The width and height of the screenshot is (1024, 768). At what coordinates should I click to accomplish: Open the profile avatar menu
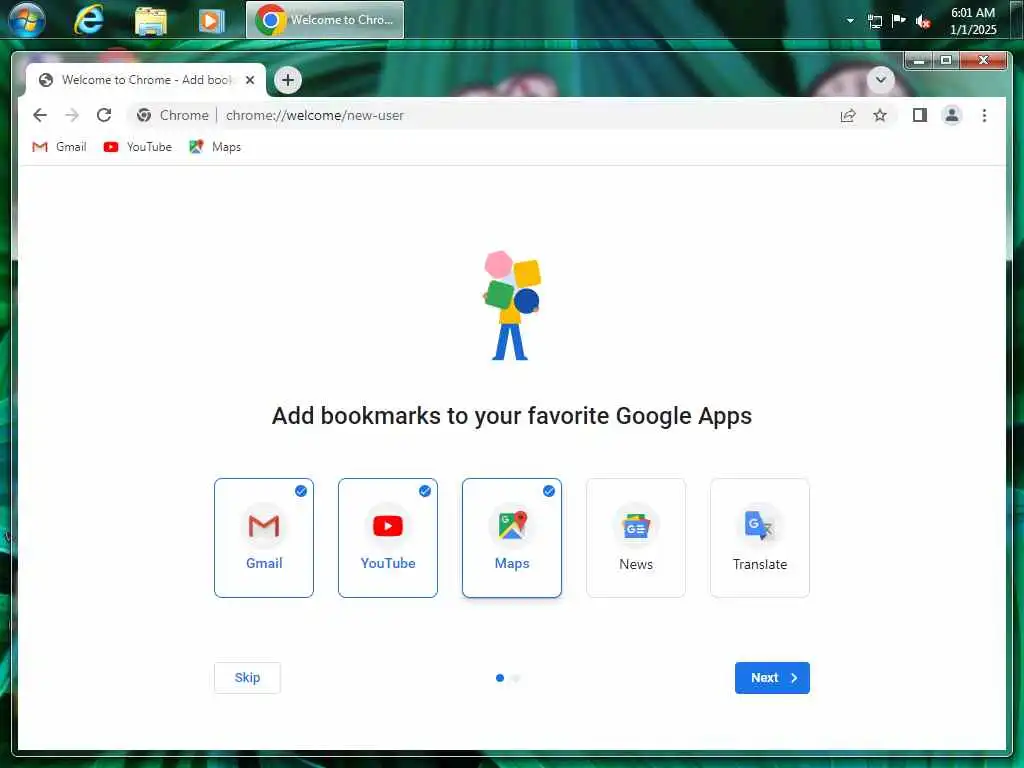pos(952,116)
